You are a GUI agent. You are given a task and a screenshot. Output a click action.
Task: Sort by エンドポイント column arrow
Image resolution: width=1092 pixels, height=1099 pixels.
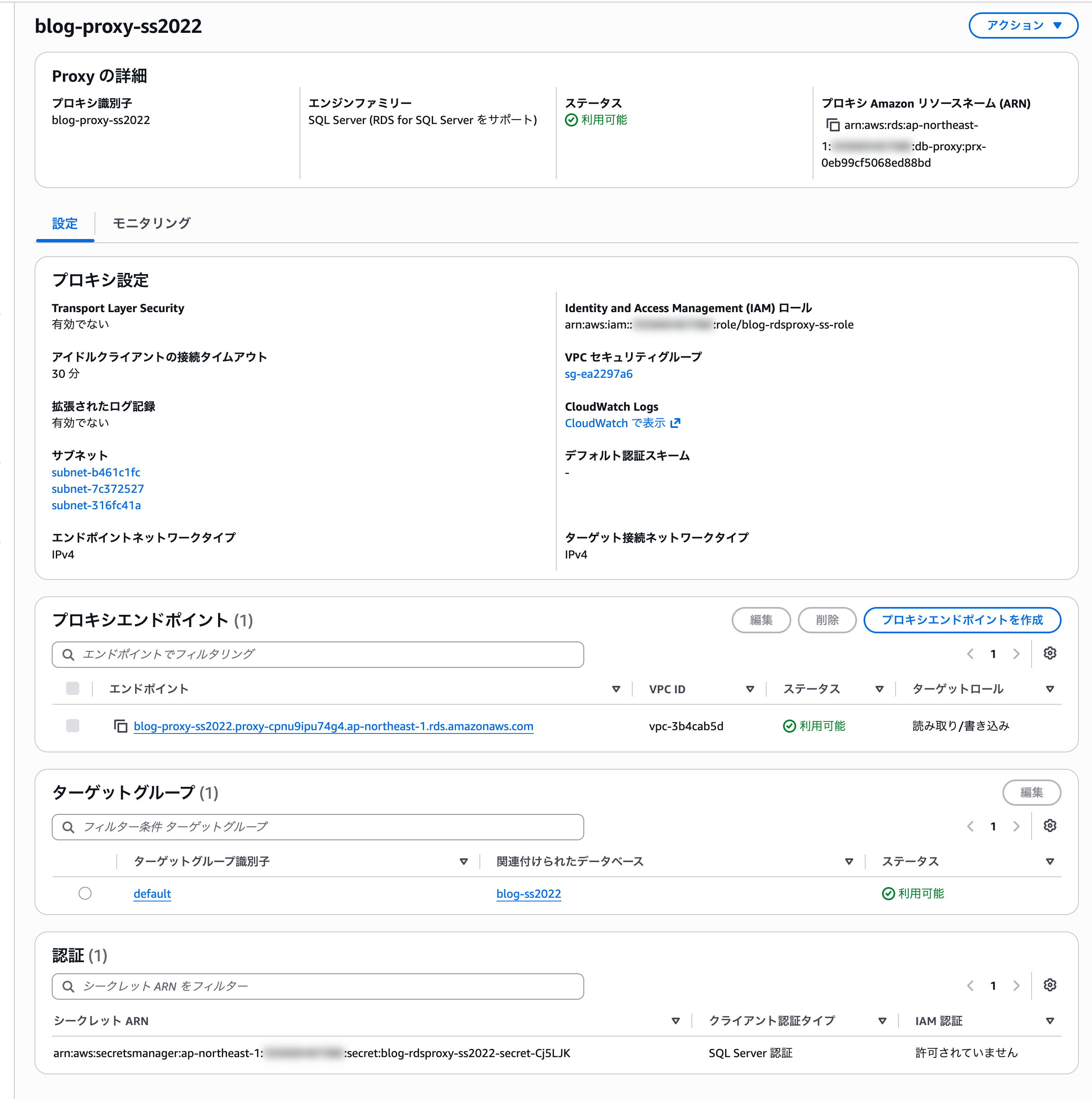(x=616, y=690)
